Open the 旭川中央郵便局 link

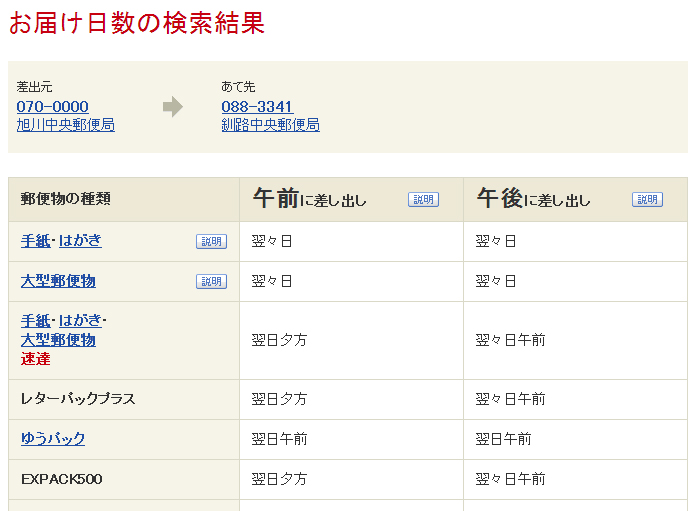(66, 125)
